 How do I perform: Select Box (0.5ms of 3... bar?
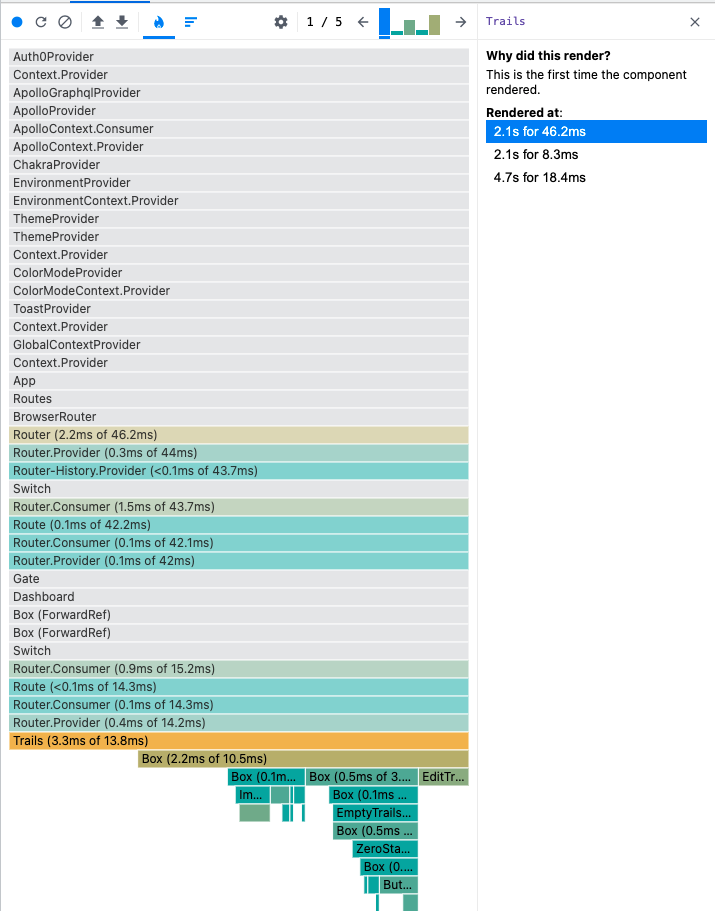tap(362, 777)
